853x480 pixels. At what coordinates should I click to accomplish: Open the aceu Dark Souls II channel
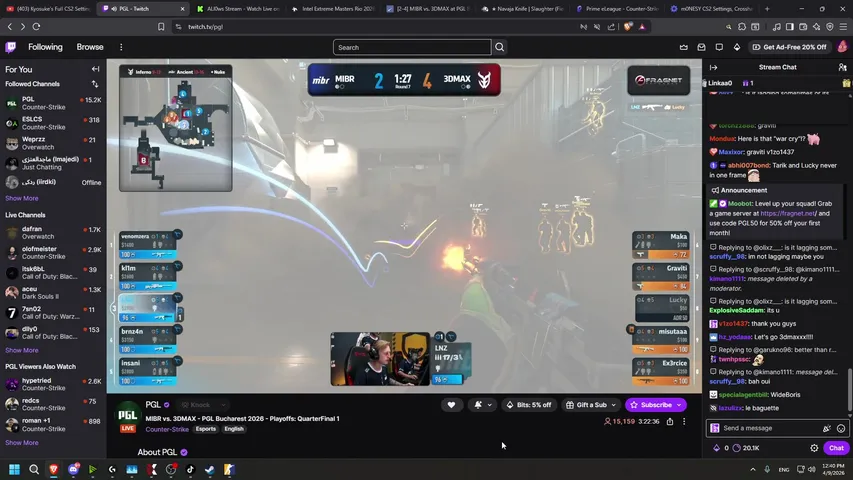click(53, 293)
